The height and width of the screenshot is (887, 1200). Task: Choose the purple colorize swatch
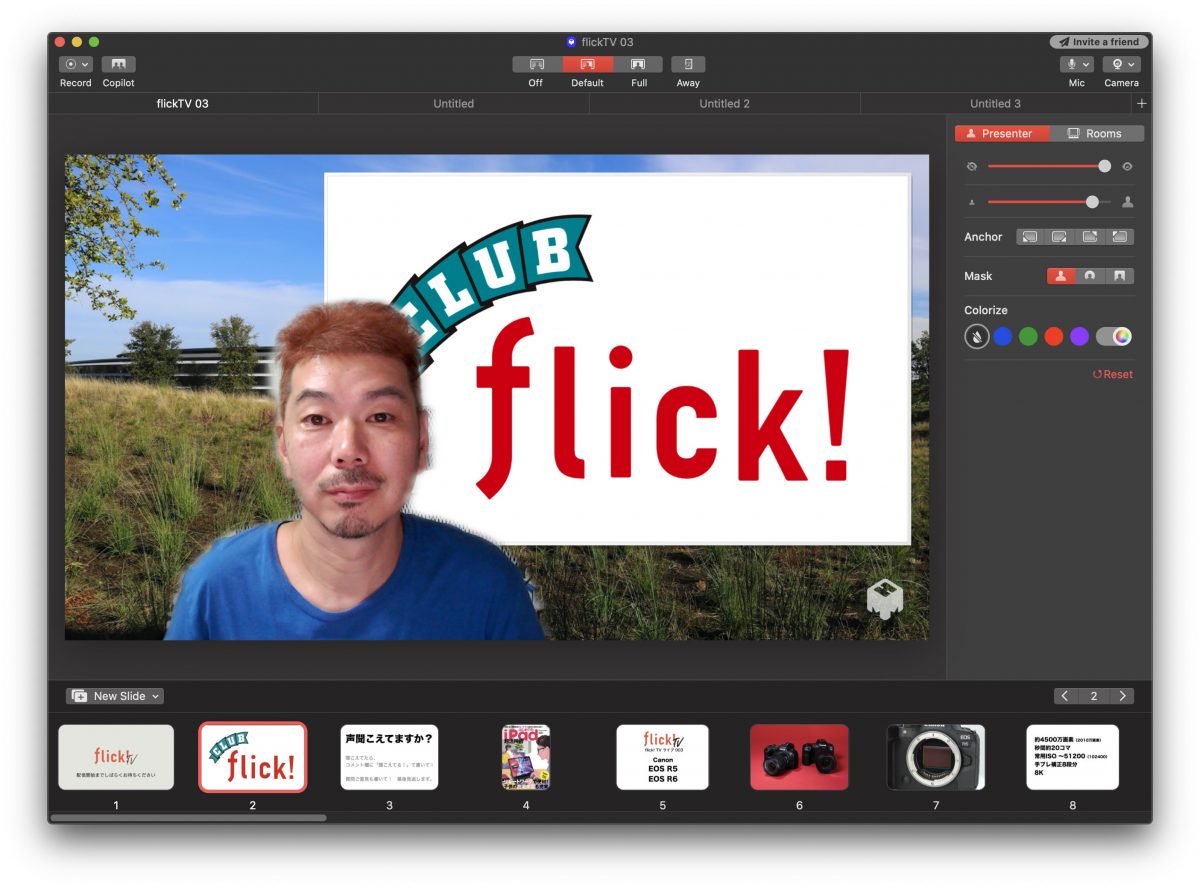pyautogui.click(x=1079, y=337)
